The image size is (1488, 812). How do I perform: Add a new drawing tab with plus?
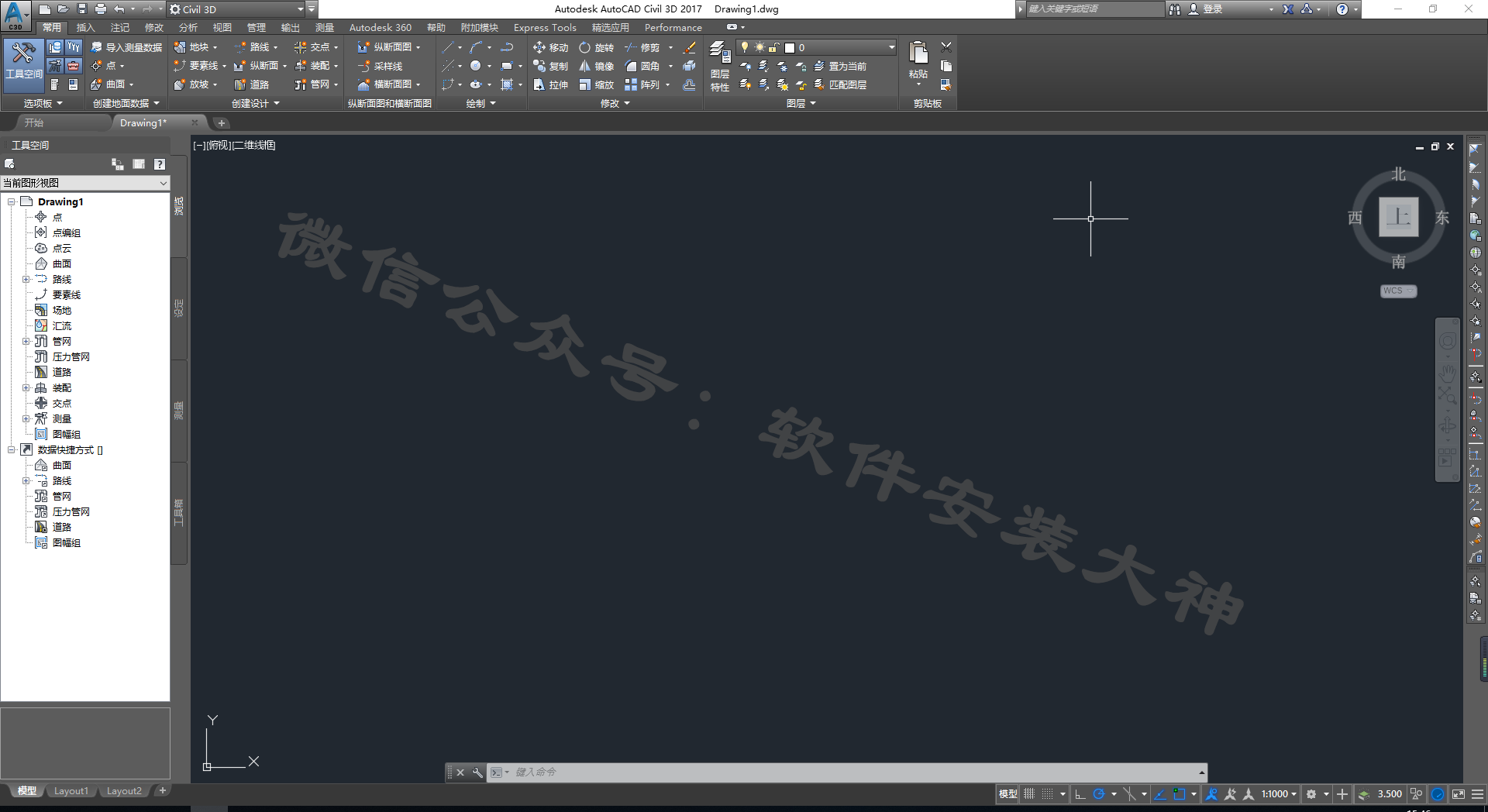pyautogui.click(x=221, y=122)
